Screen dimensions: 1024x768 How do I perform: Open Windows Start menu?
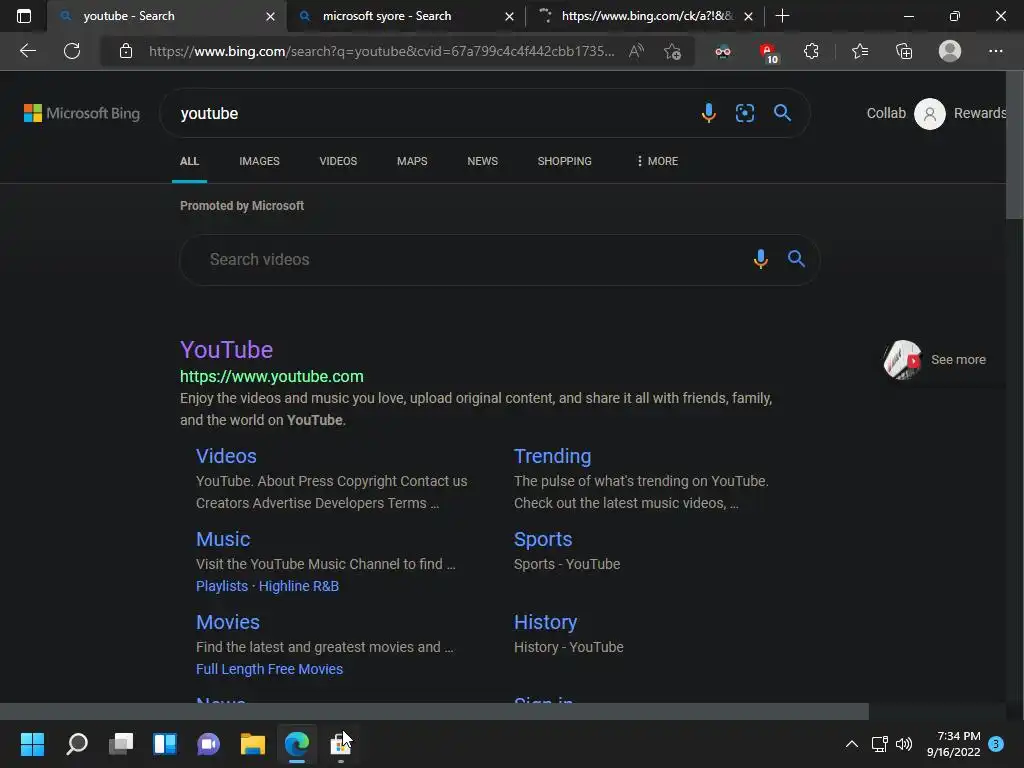[x=32, y=744]
